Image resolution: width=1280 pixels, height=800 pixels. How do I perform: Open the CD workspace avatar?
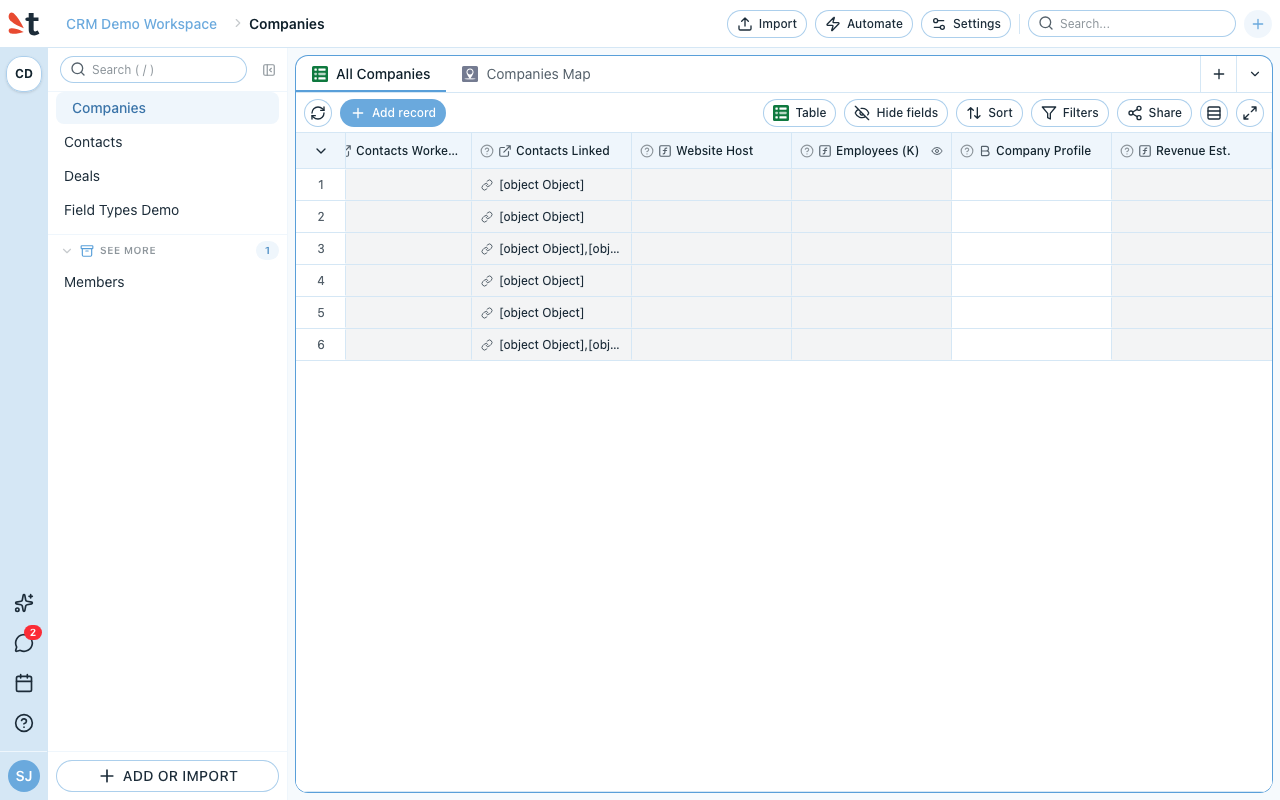coord(24,74)
